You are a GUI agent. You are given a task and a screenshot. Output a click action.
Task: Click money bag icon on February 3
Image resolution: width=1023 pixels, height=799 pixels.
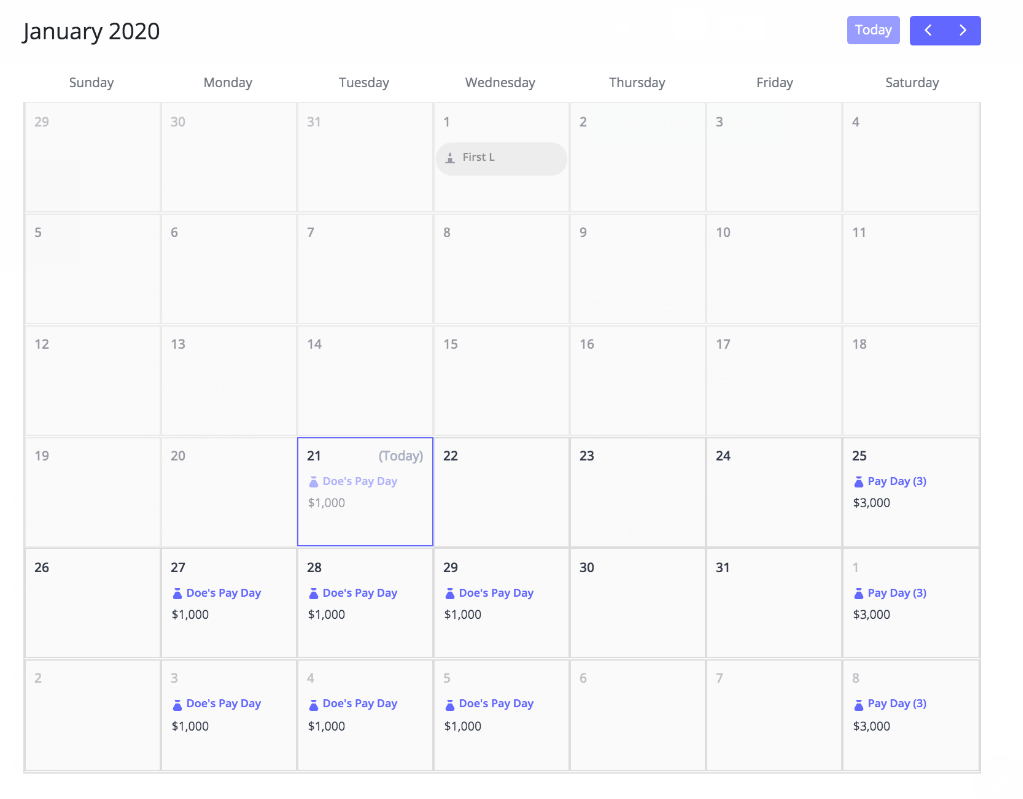[177, 705]
